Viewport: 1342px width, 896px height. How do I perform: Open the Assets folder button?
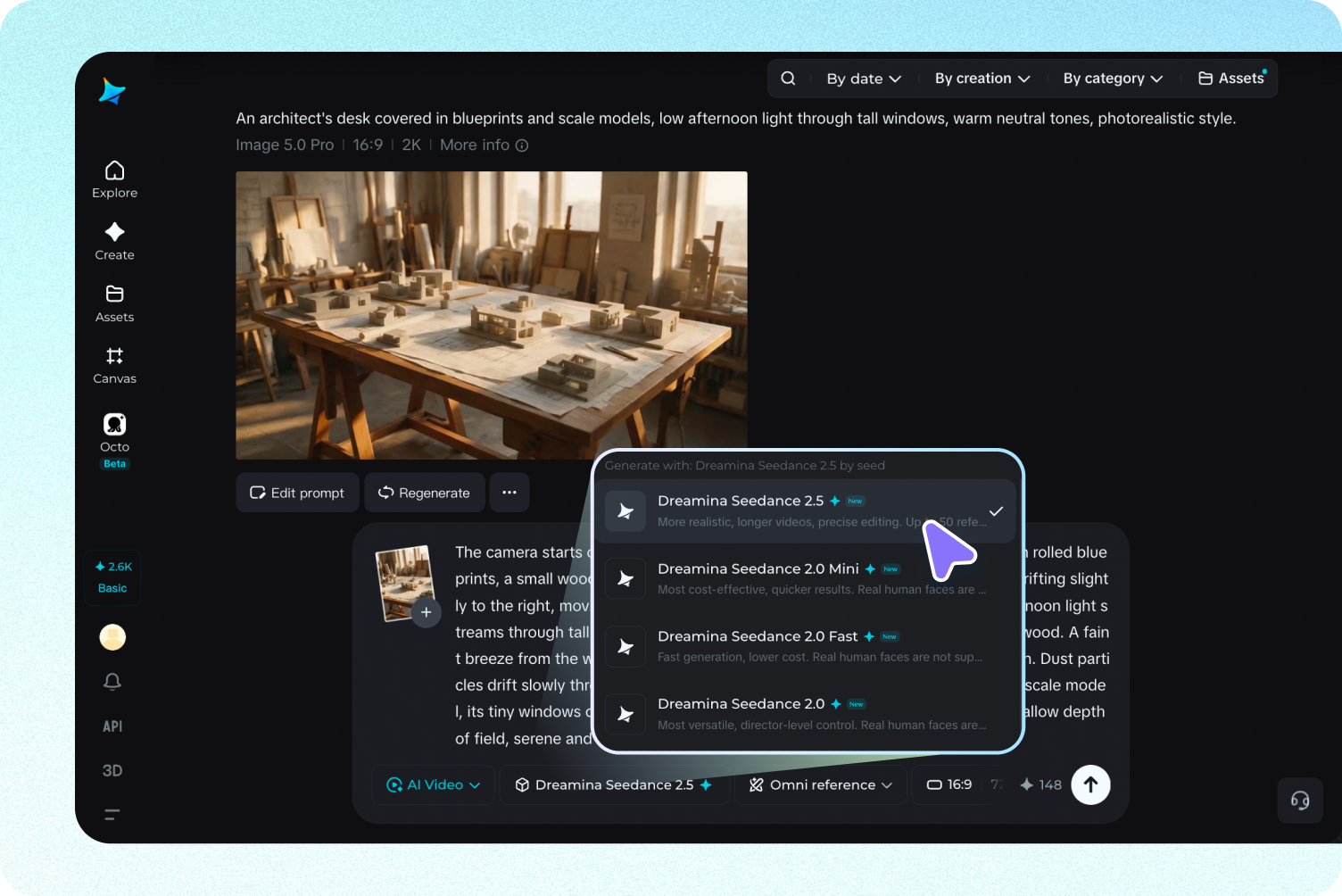pyautogui.click(x=1231, y=79)
